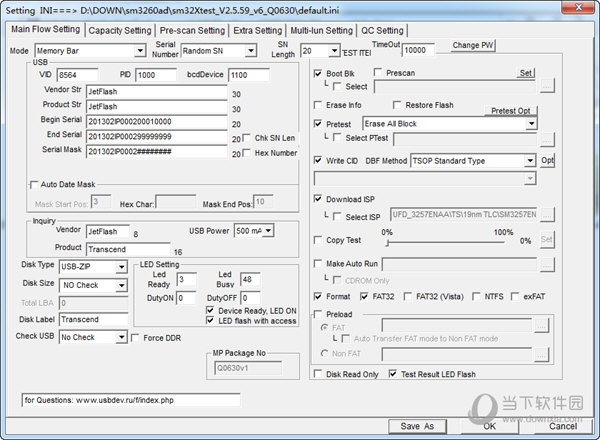Open Multi-lun Setting tab
Screen dimensions: 600x440
pyautogui.click(x=321, y=31)
